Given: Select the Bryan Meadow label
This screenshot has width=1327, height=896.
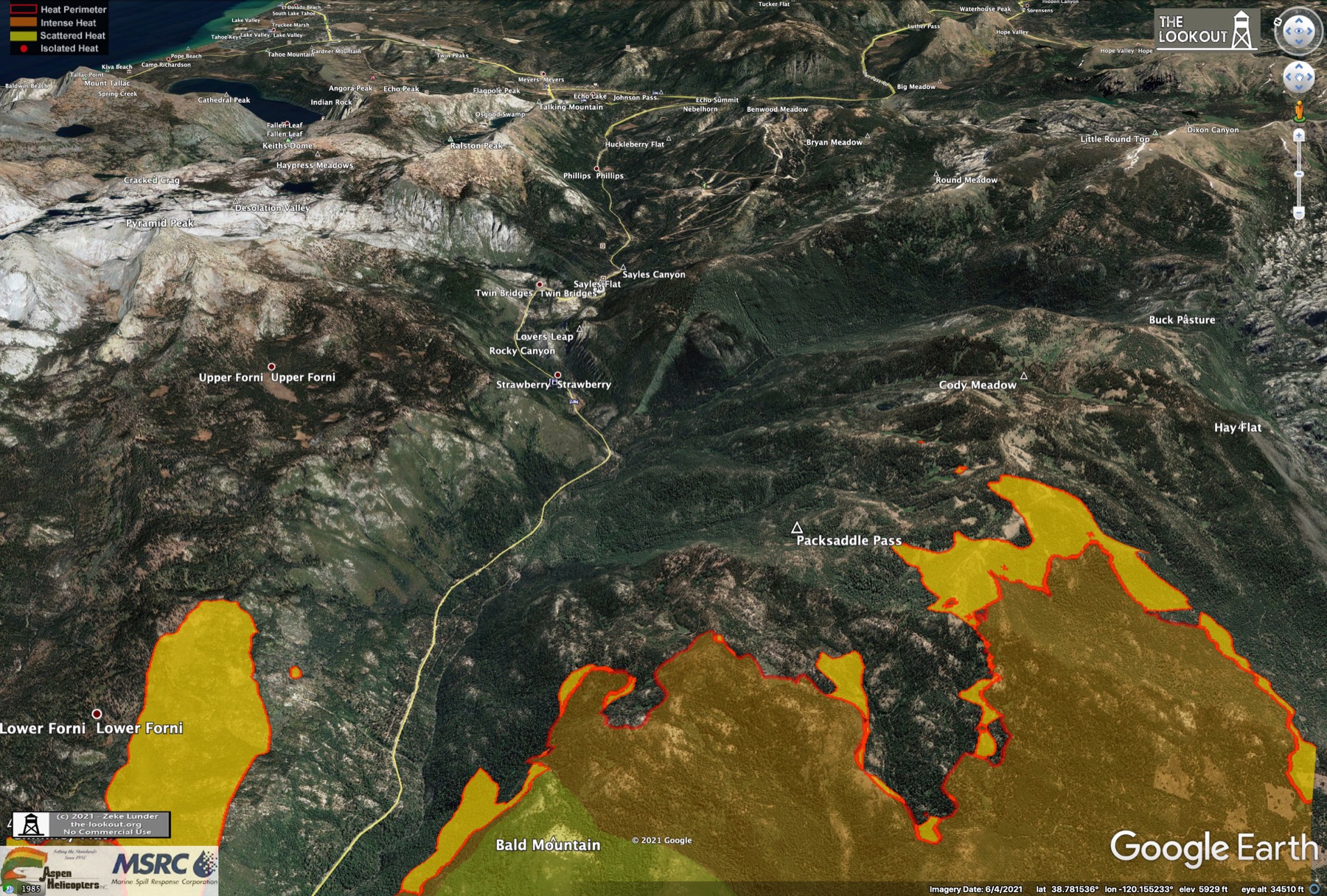Looking at the screenshot, I should tap(834, 142).
